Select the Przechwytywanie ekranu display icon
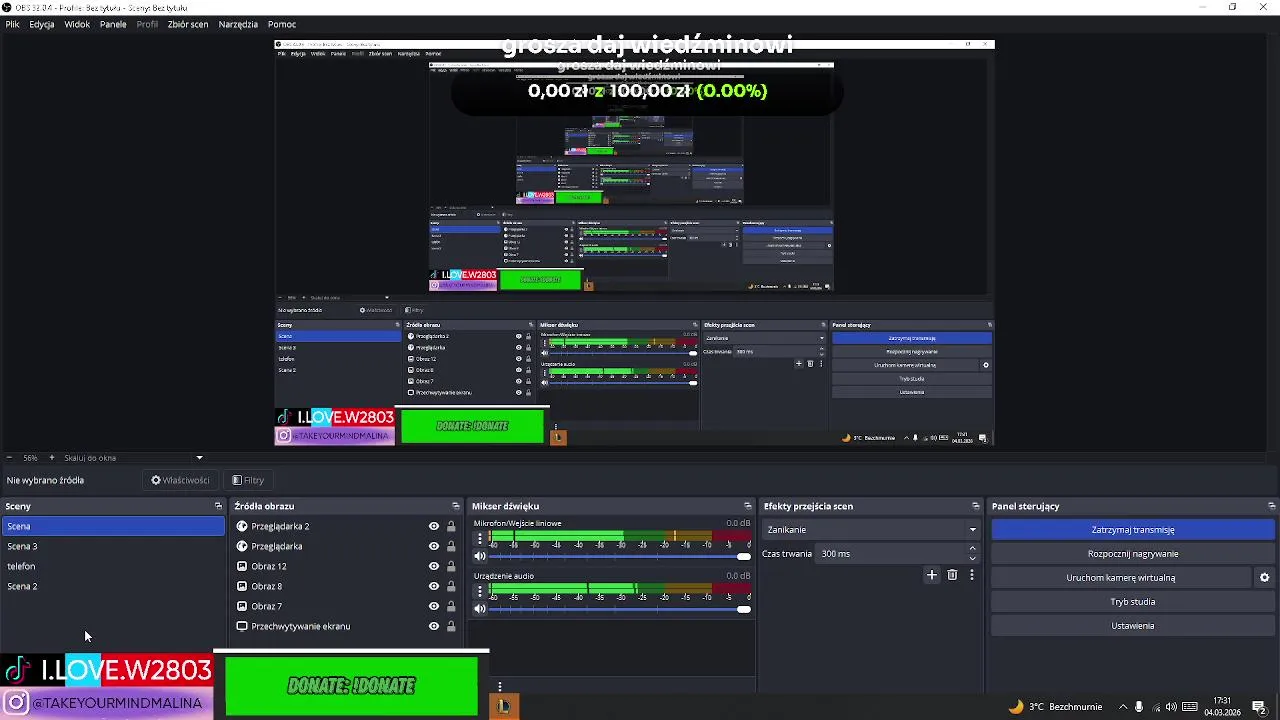1280x720 pixels. coord(242,626)
